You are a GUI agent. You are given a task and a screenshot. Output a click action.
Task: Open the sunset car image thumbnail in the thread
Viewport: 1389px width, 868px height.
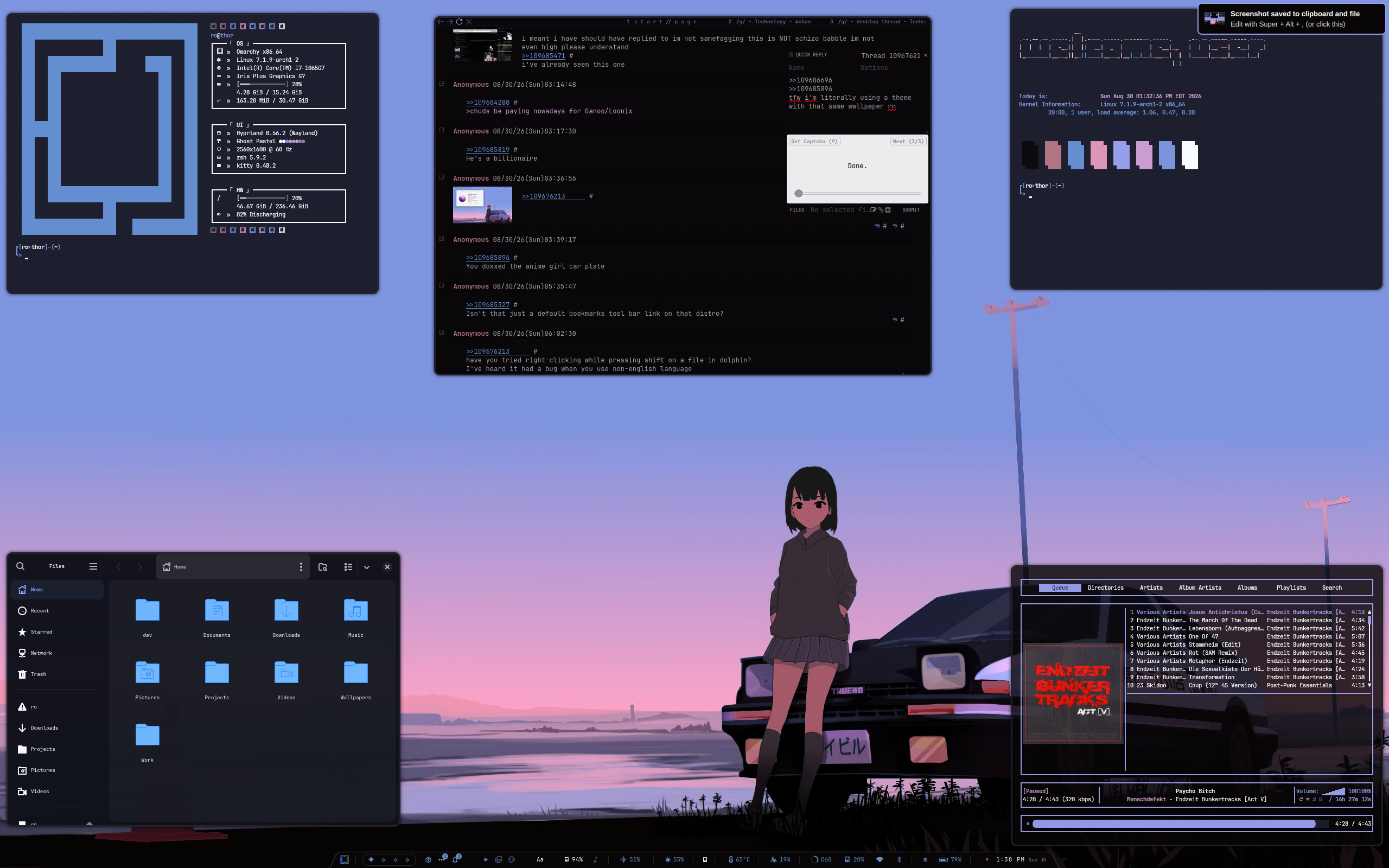482,205
